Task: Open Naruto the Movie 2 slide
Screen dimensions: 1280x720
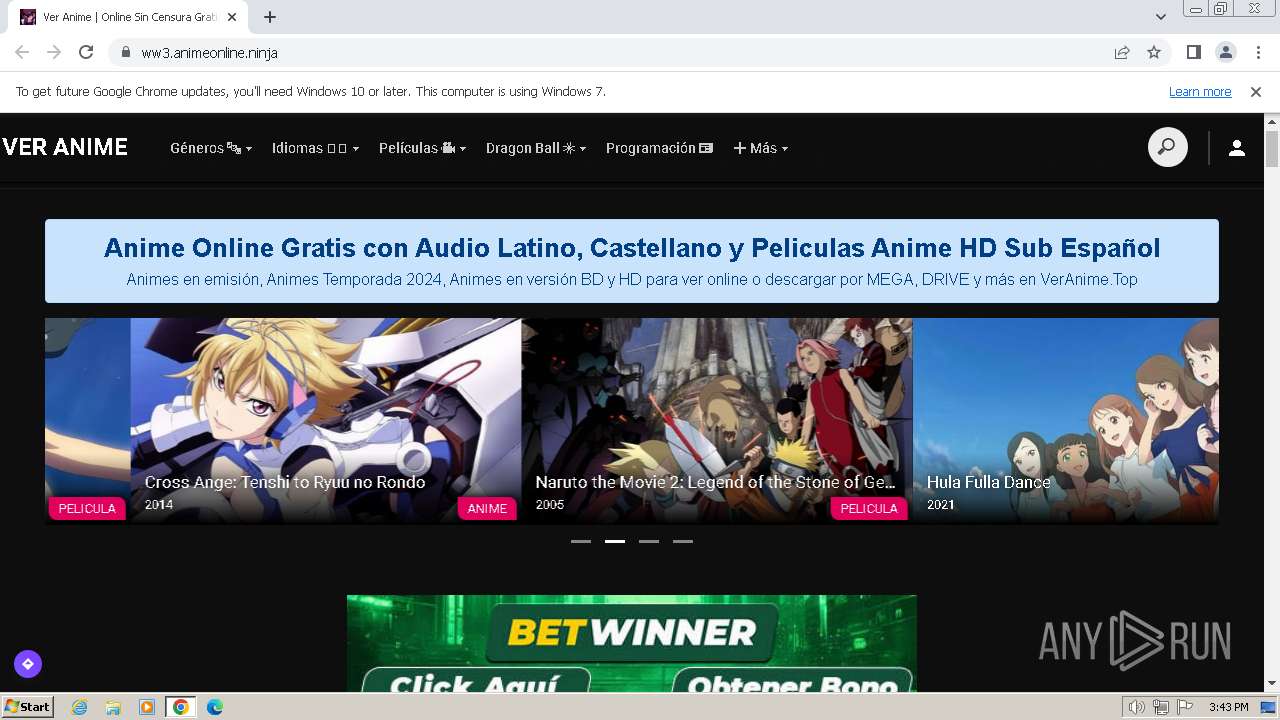Action: click(717, 420)
